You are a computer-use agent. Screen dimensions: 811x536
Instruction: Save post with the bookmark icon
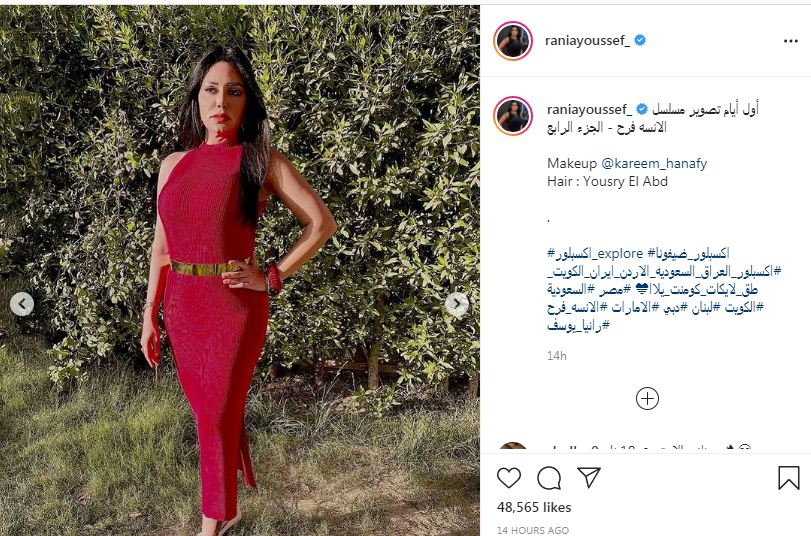pos(789,478)
